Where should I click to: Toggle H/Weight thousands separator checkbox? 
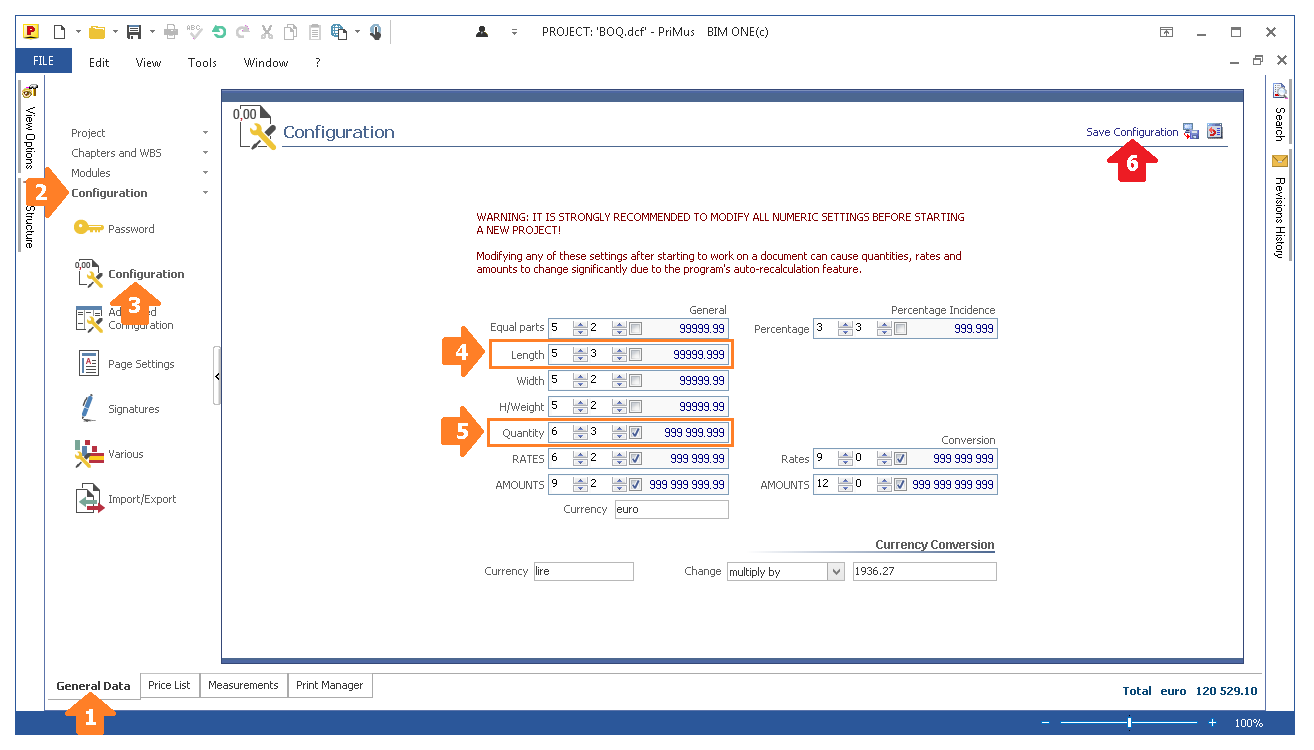pyautogui.click(x=635, y=406)
